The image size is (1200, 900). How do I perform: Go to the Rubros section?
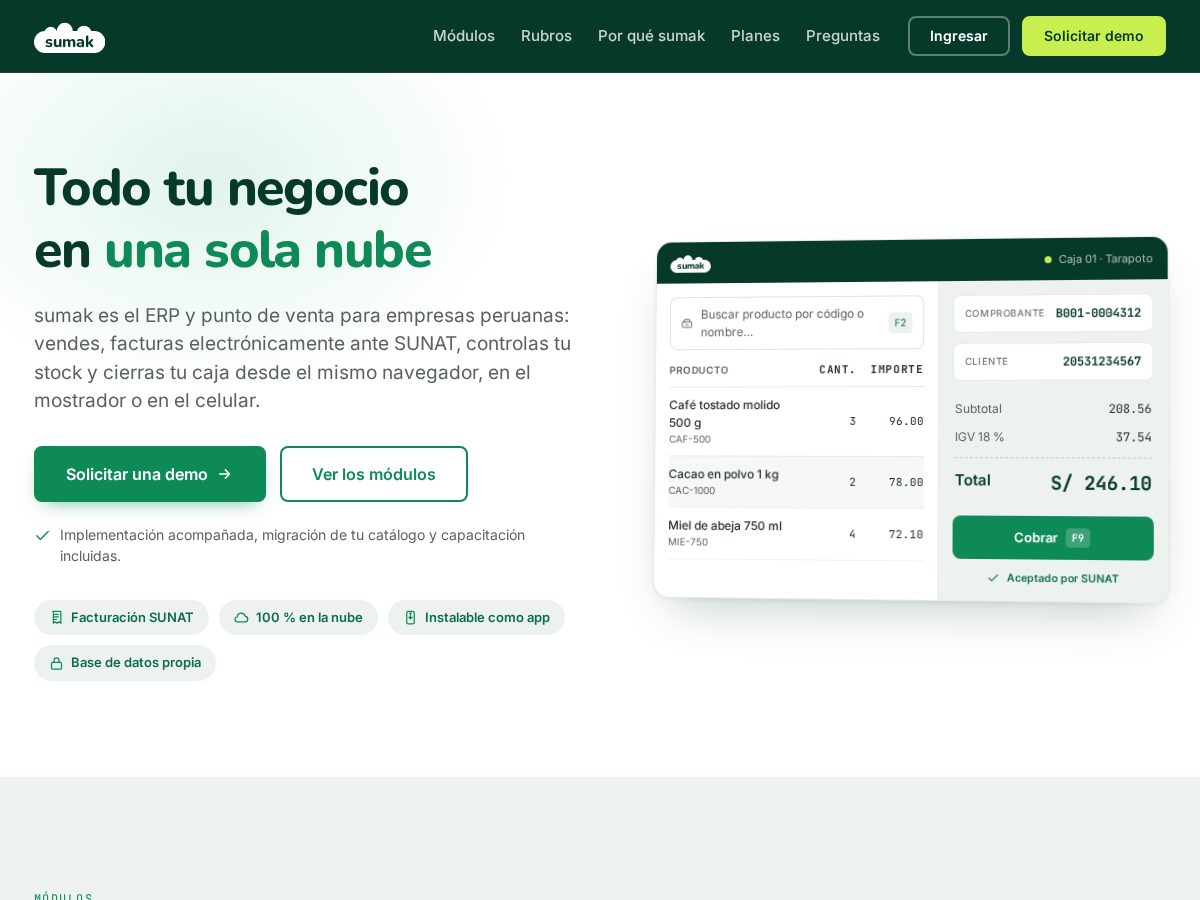pyautogui.click(x=546, y=36)
